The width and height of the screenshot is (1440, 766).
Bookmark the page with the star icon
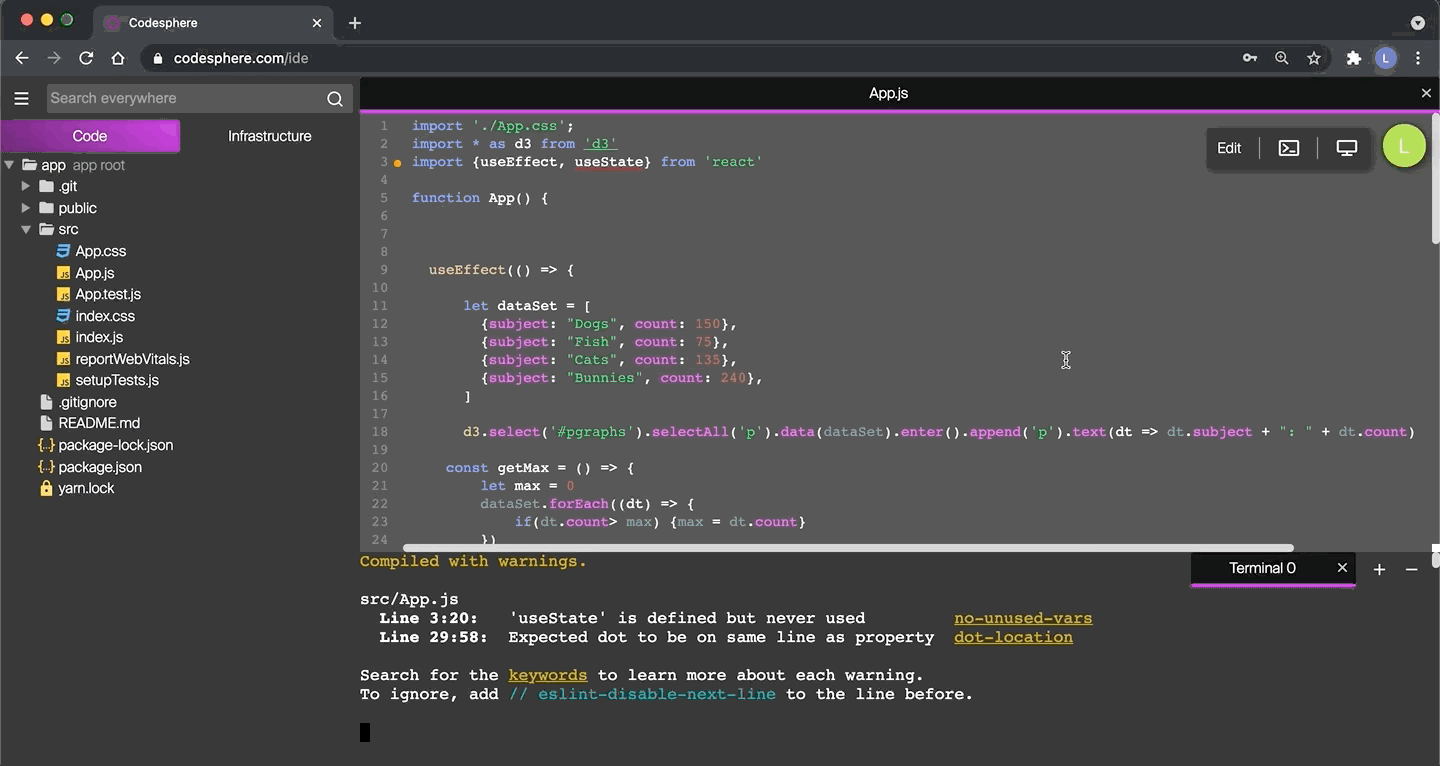pos(1314,58)
